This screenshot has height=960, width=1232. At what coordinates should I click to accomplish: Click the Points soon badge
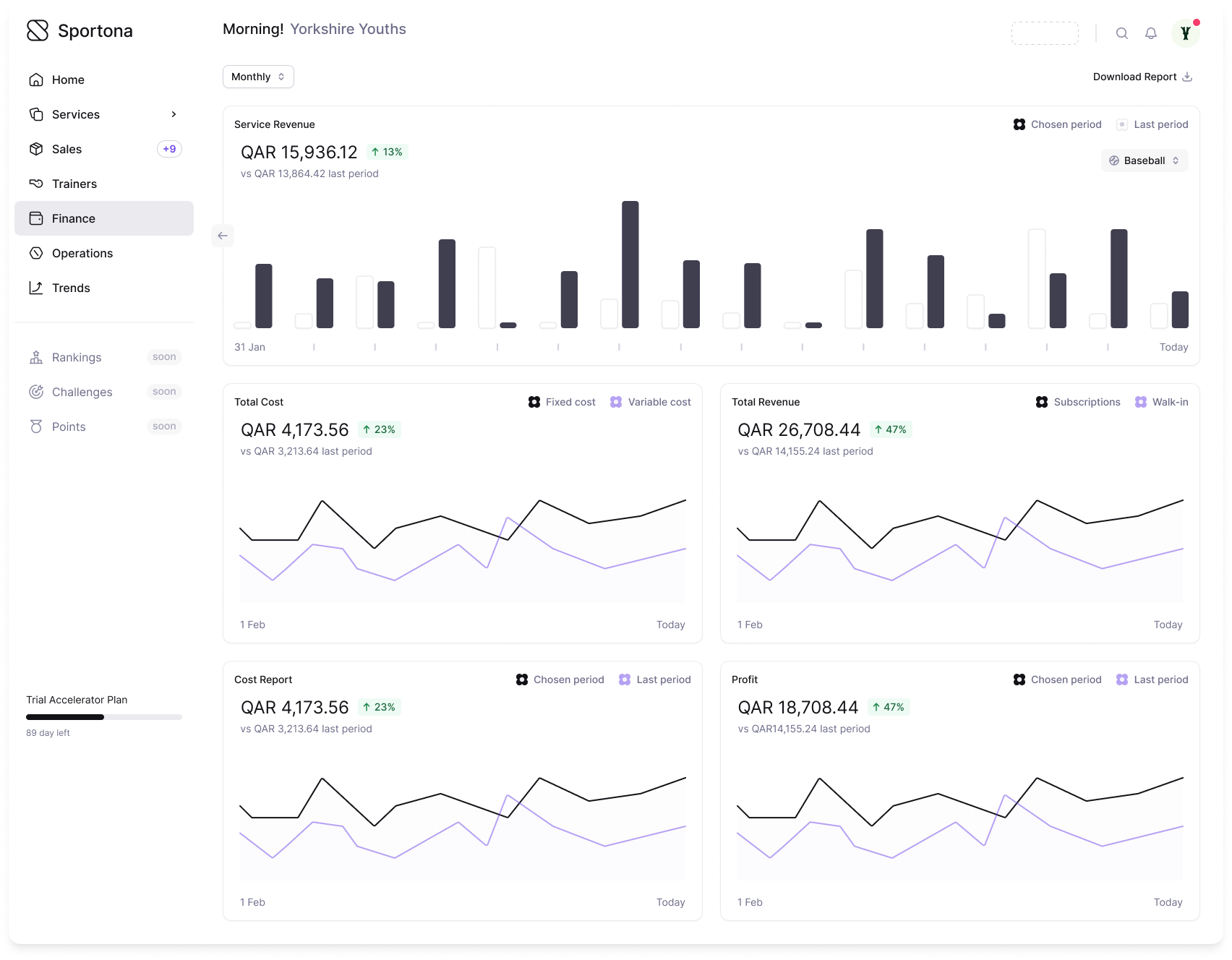click(x=164, y=427)
